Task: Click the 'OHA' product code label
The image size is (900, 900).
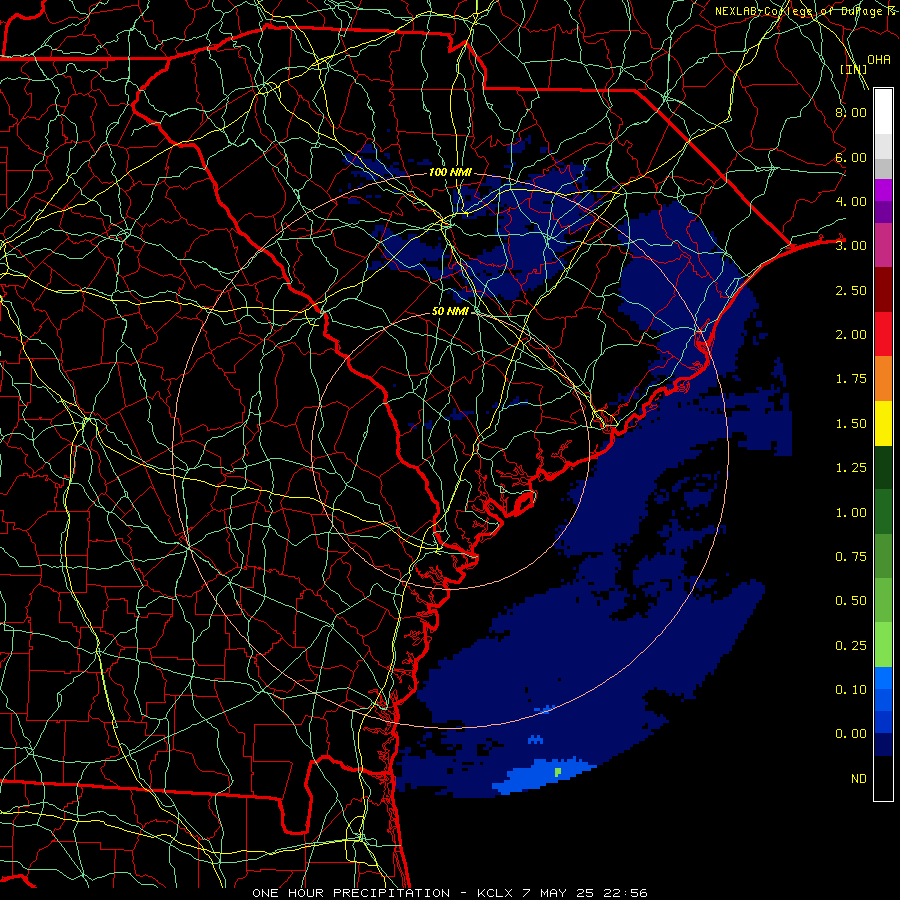Action: point(879,60)
